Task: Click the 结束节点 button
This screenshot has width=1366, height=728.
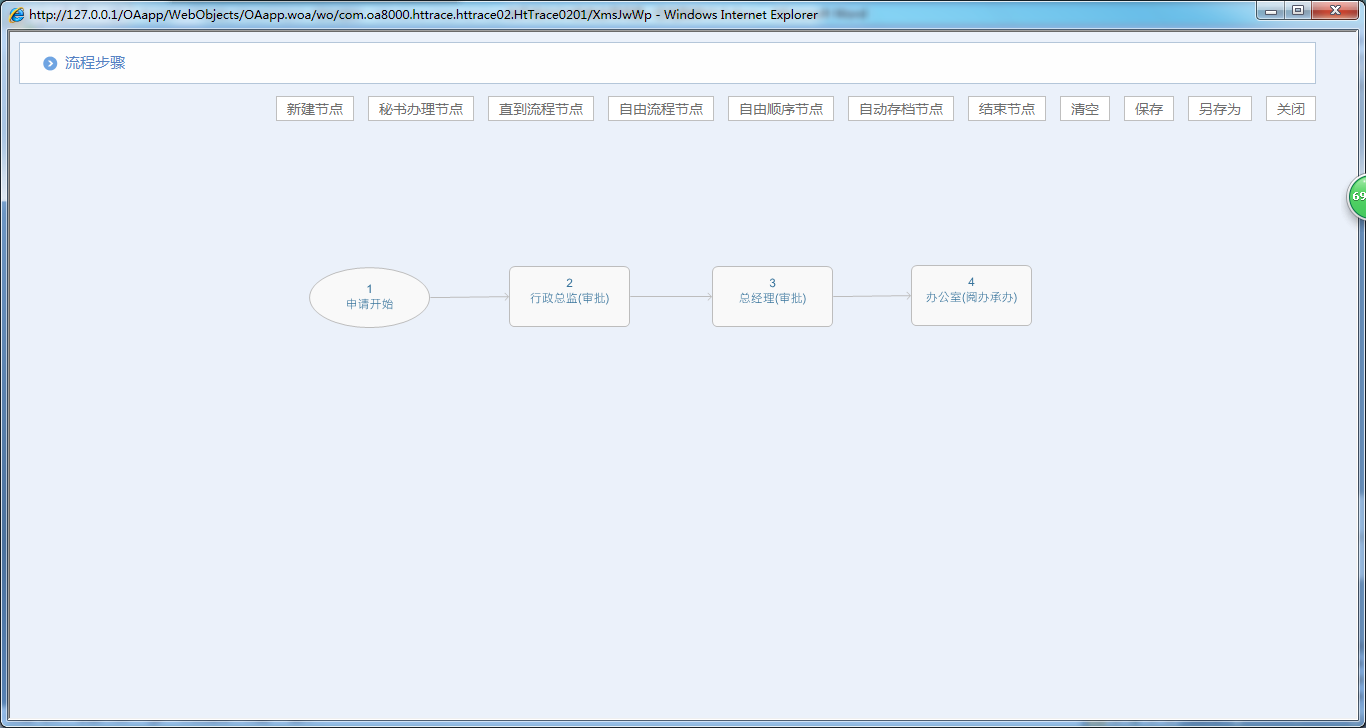Action: 1007,109
